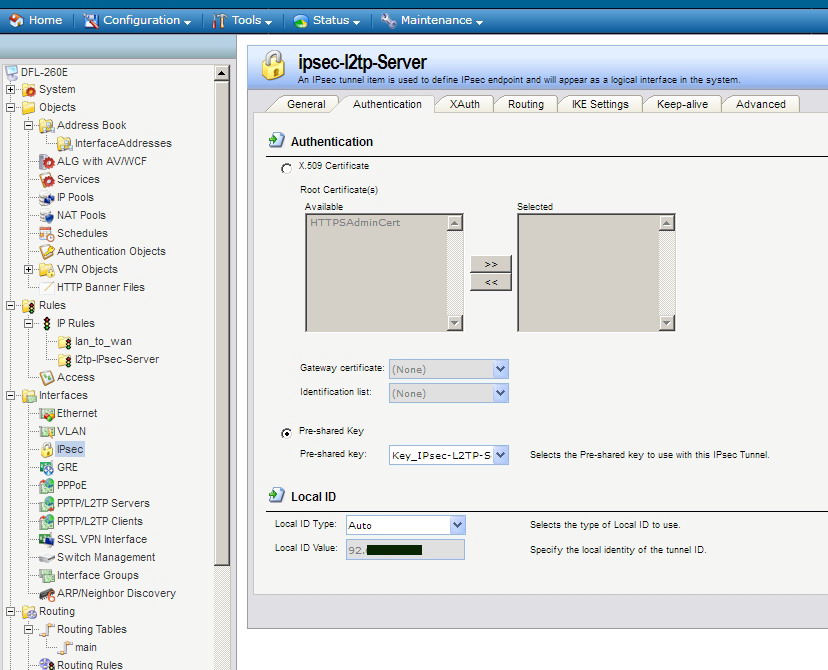The width and height of the screenshot is (828, 670).
Task: Open the Pre-shared key dropdown
Action: 500,455
